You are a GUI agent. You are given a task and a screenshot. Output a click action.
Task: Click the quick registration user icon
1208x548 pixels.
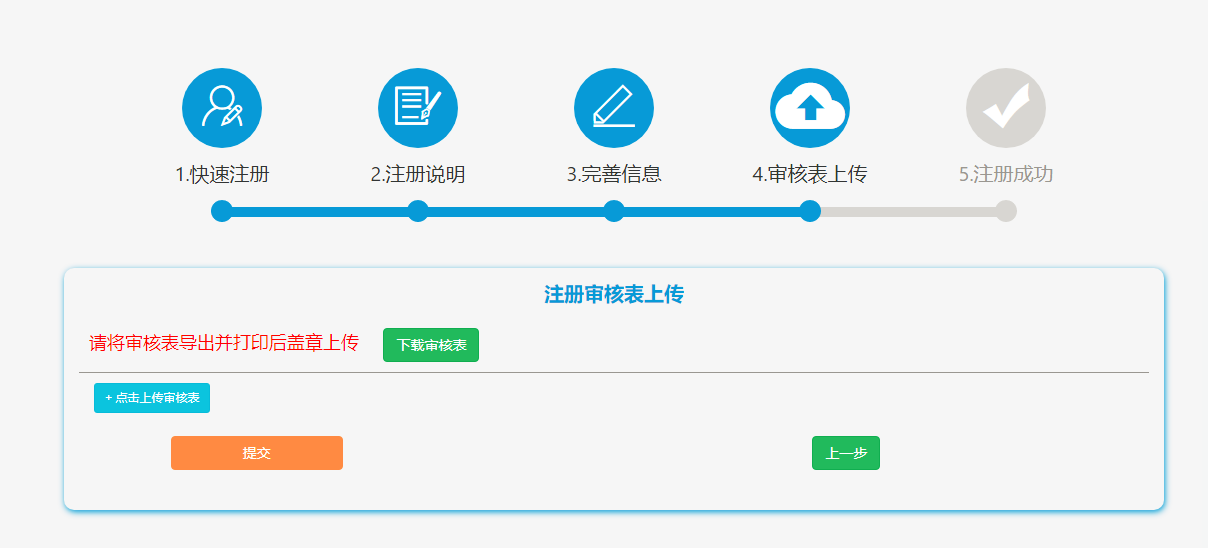222,108
